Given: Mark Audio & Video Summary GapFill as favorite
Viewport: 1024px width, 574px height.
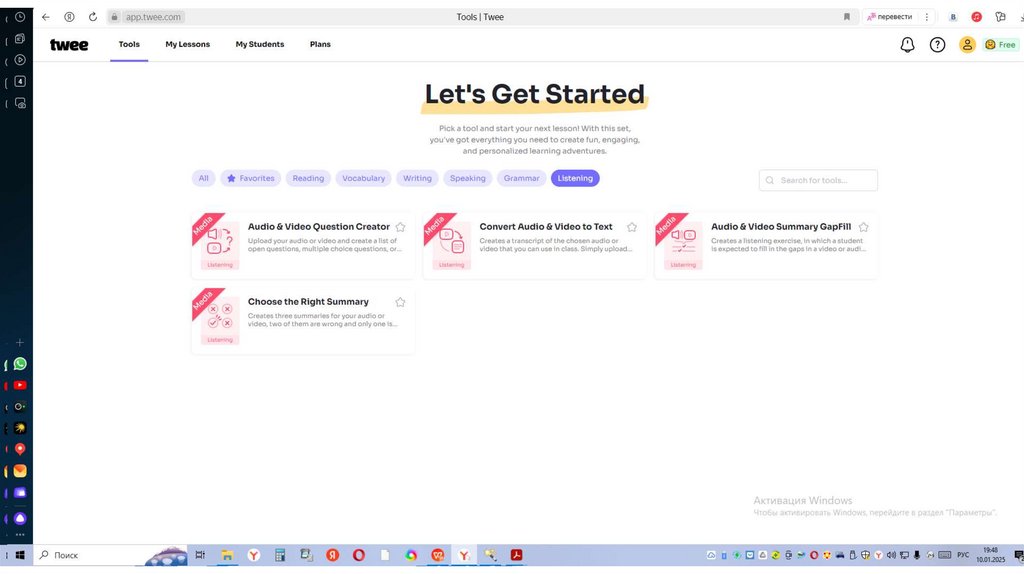Looking at the screenshot, I should [x=863, y=227].
